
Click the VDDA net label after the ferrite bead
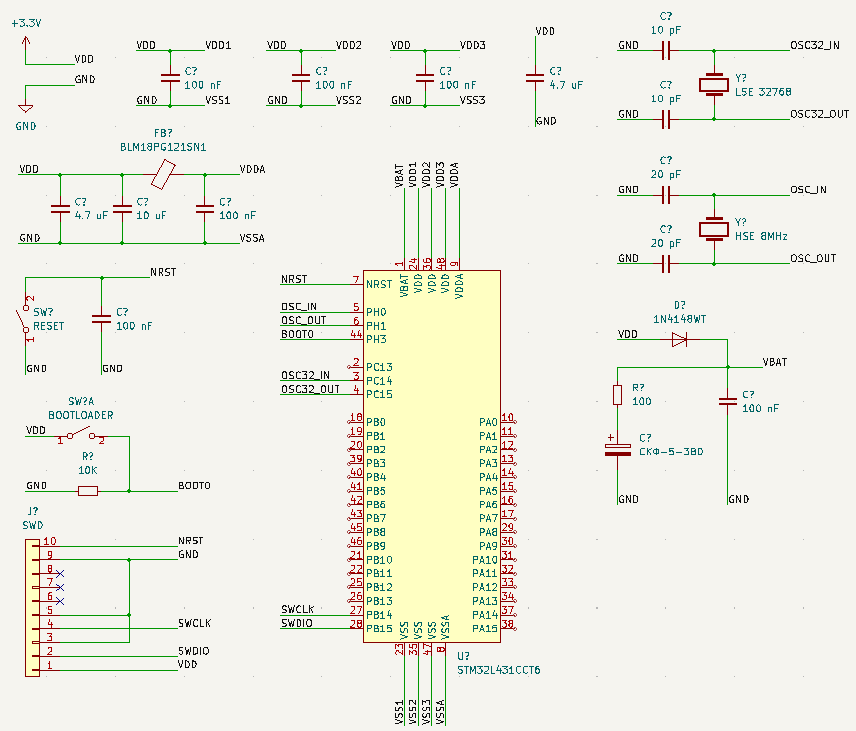pos(252,169)
